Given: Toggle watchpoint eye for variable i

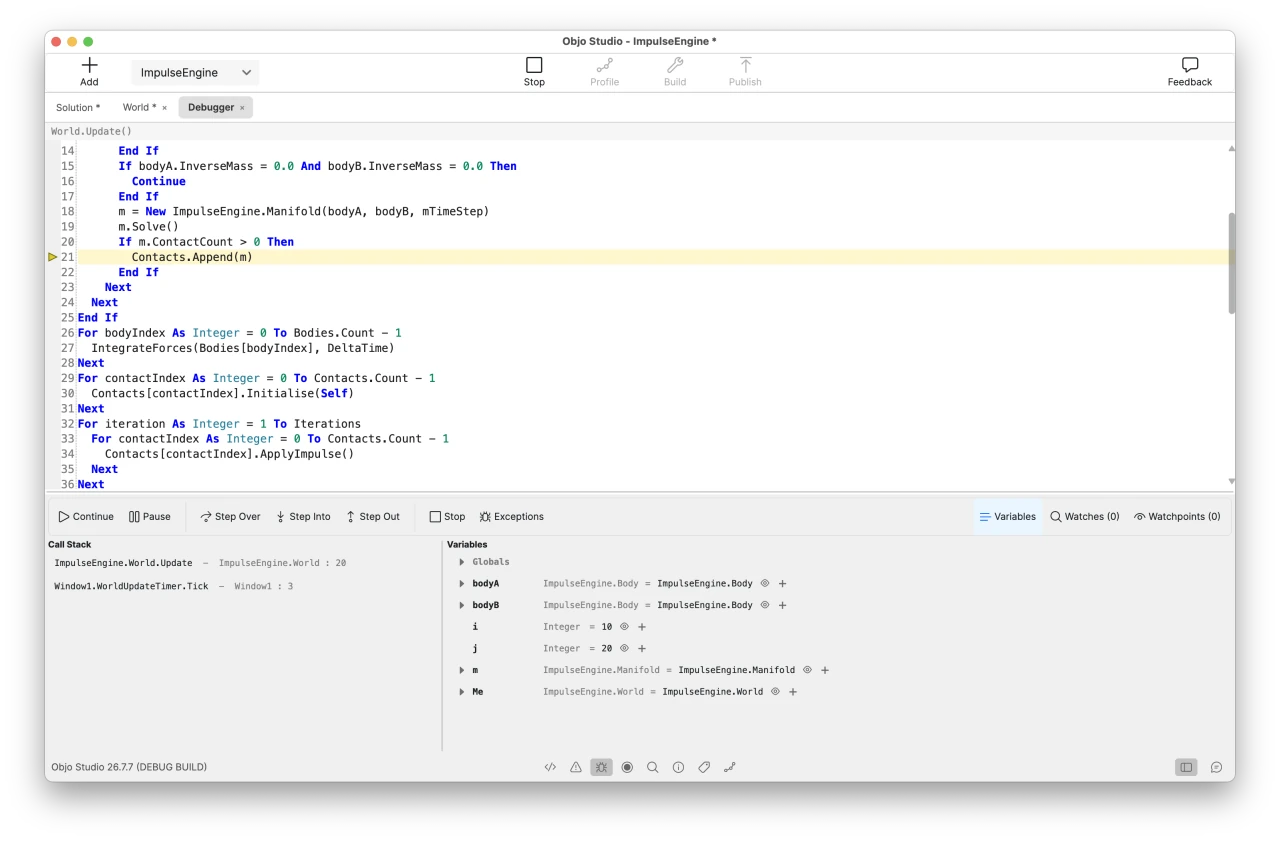Looking at the screenshot, I should 624,627.
